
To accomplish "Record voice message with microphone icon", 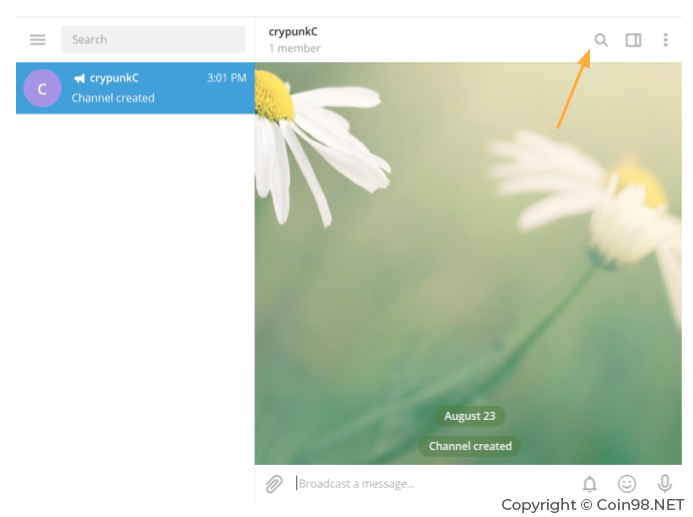I will (665, 484).
